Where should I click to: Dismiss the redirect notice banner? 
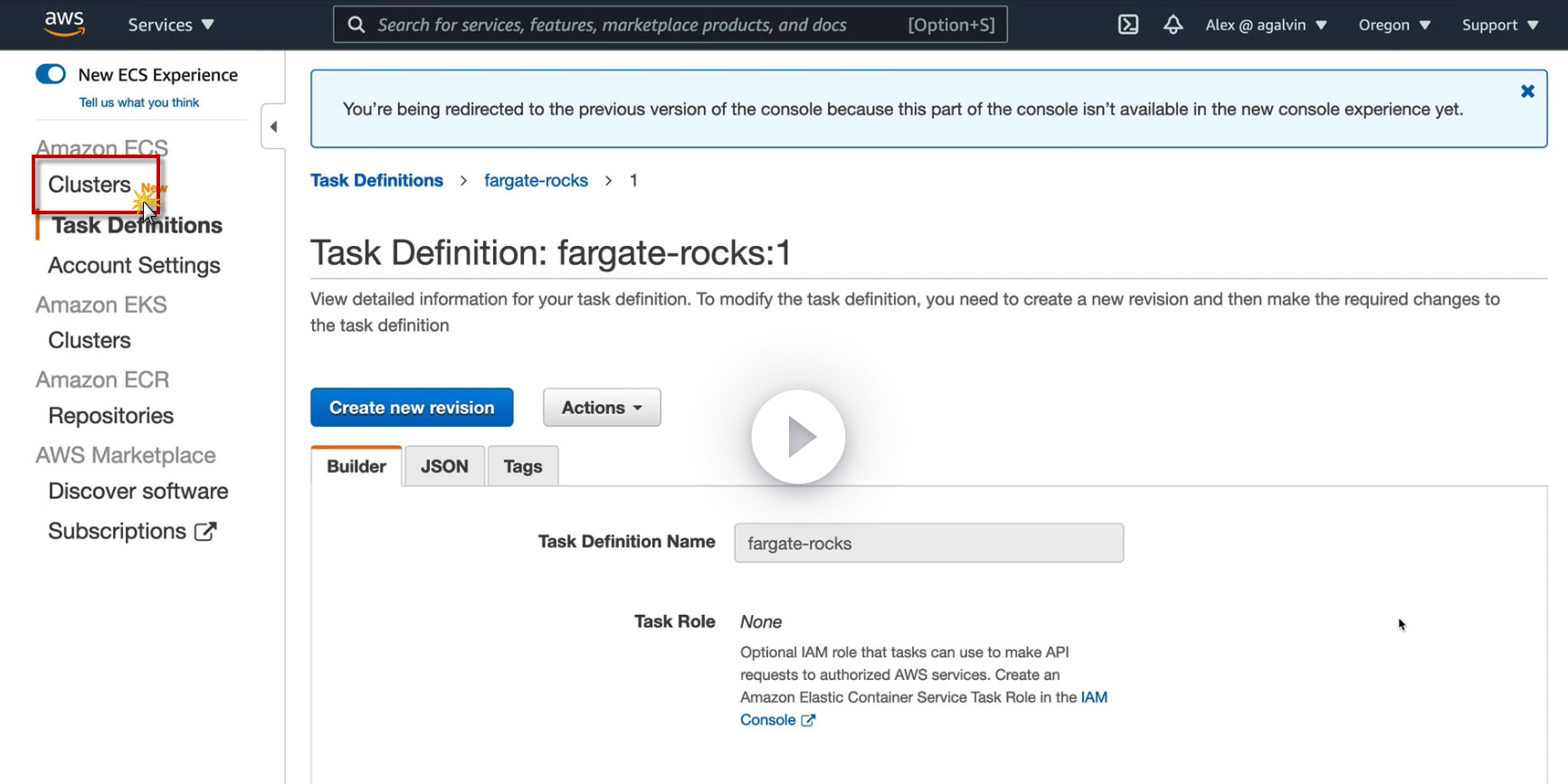click(1527, 91)
